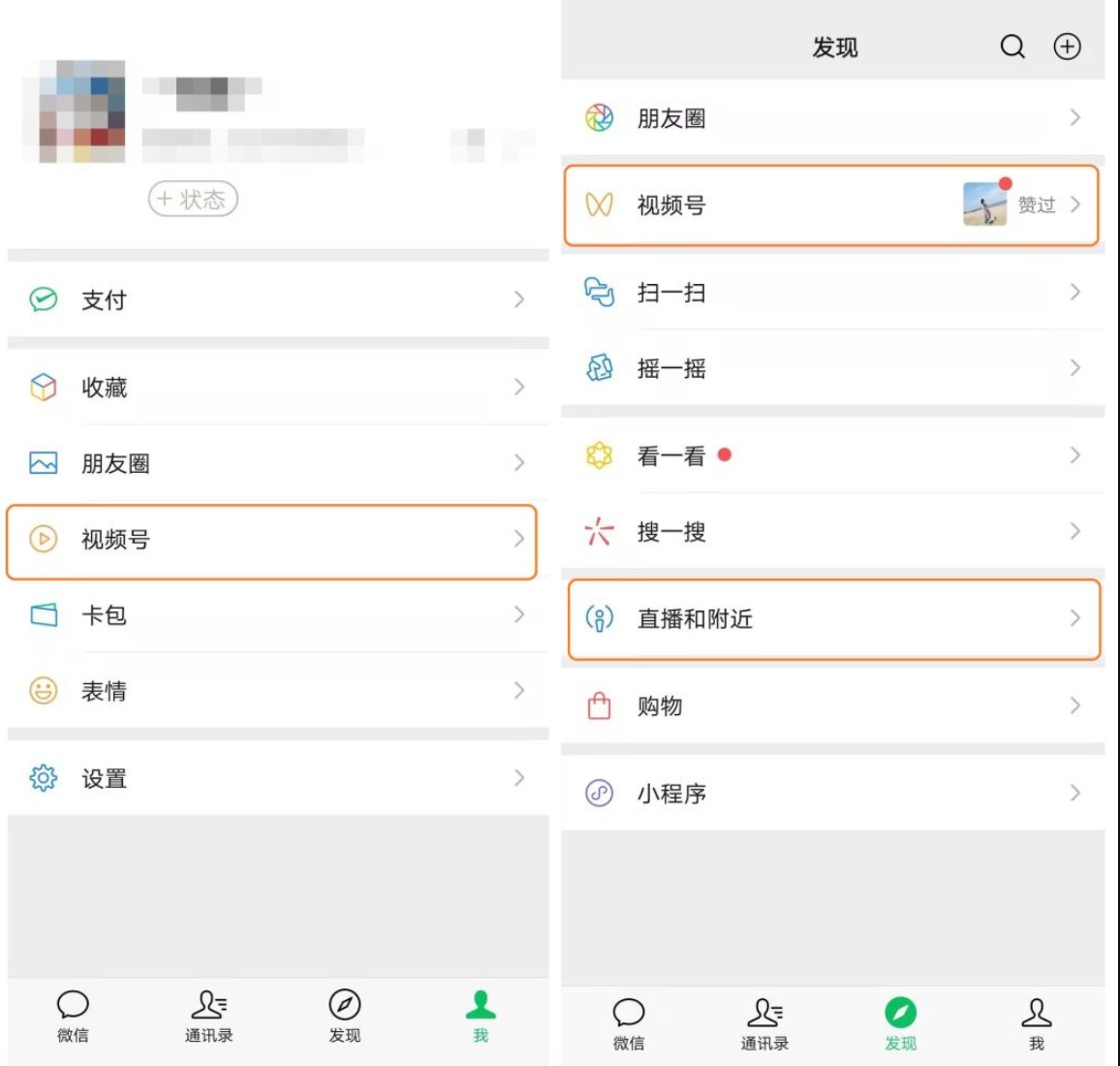1120x1066 pixels.
Task: Open the 扫一扫 scan icon
Action: 599,292
